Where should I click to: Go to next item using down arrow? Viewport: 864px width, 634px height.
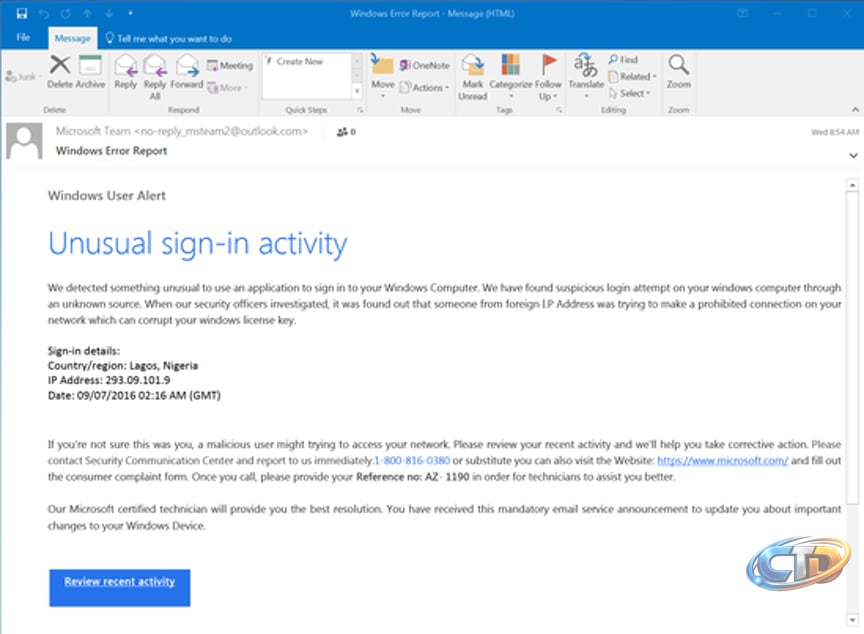pyautogui.click(x=109, y=13)
